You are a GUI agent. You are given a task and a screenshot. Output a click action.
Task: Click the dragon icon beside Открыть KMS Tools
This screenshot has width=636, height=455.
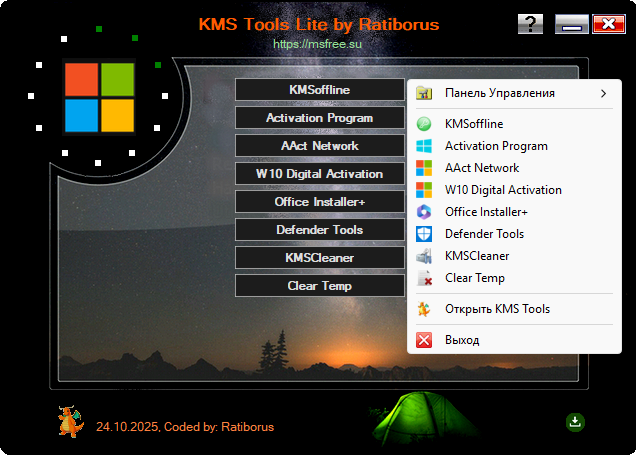click(424, 309)
